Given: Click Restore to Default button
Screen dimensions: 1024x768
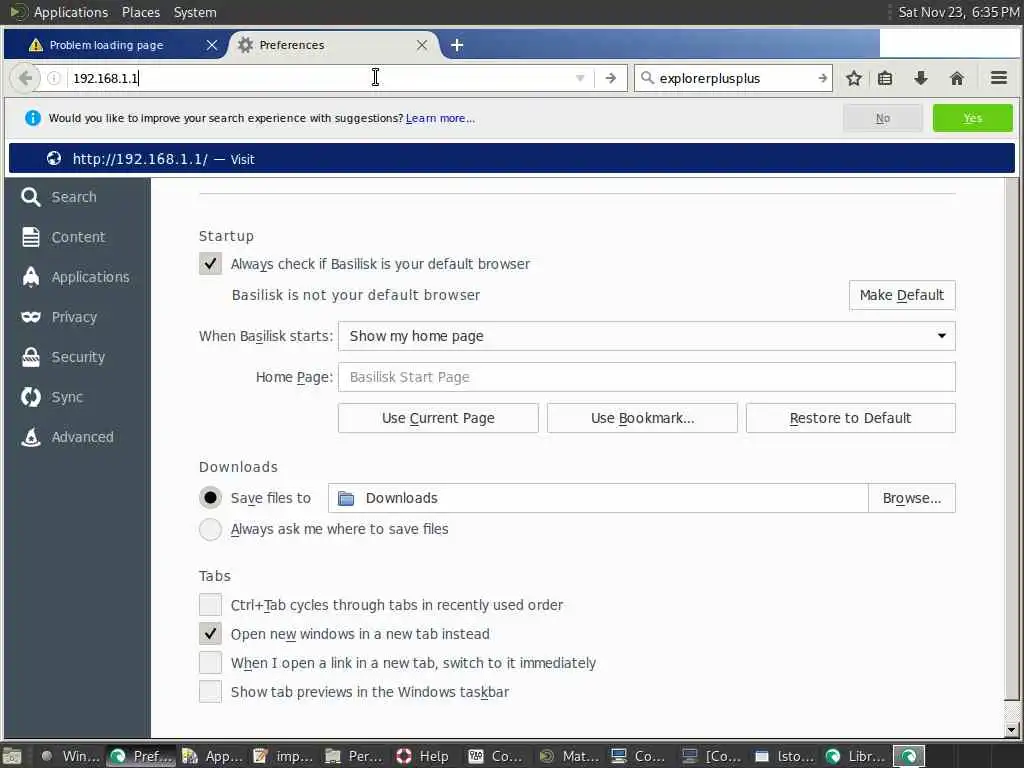Looking at the screenshot, I should pos(850,418).
